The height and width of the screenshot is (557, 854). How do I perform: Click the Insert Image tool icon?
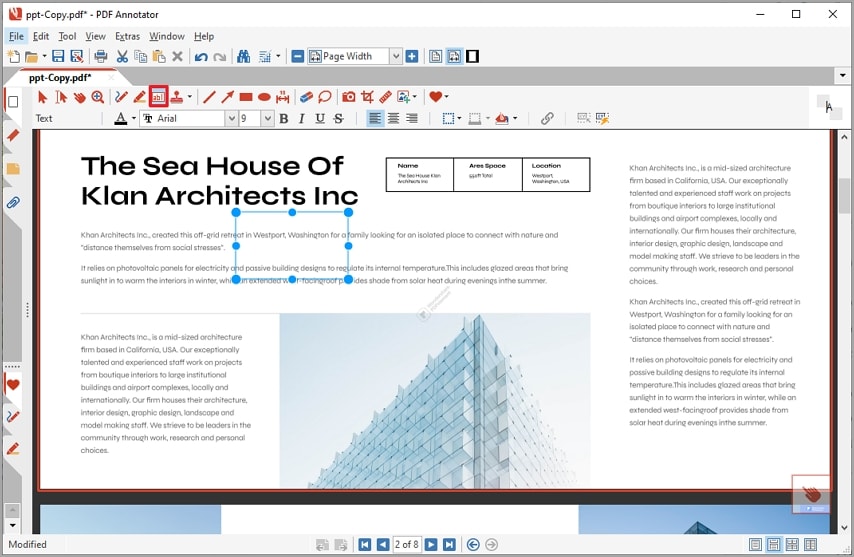click(x=403, y=97)
